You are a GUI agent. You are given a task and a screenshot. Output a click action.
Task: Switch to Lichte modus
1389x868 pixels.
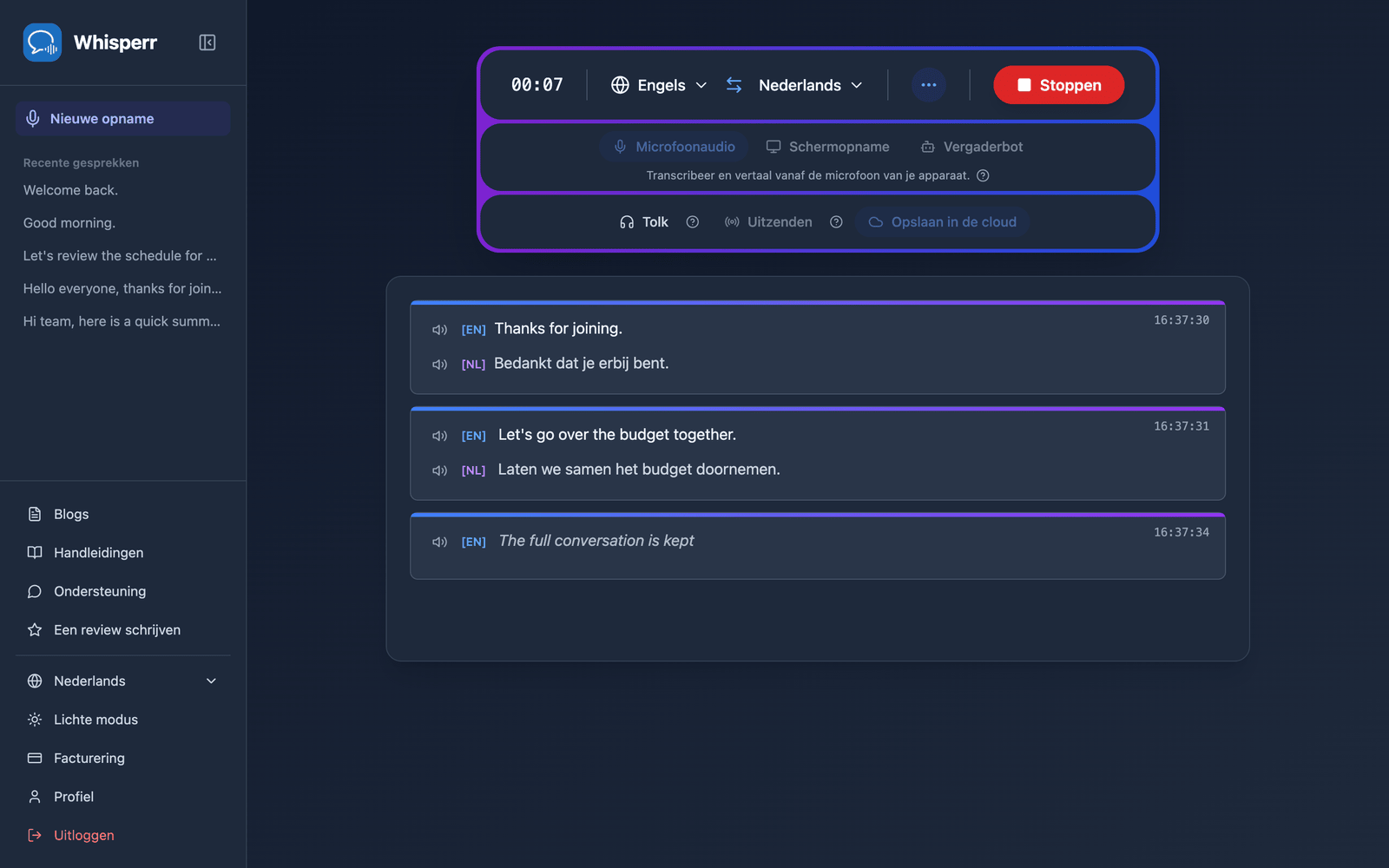click(x=122, y=720)
